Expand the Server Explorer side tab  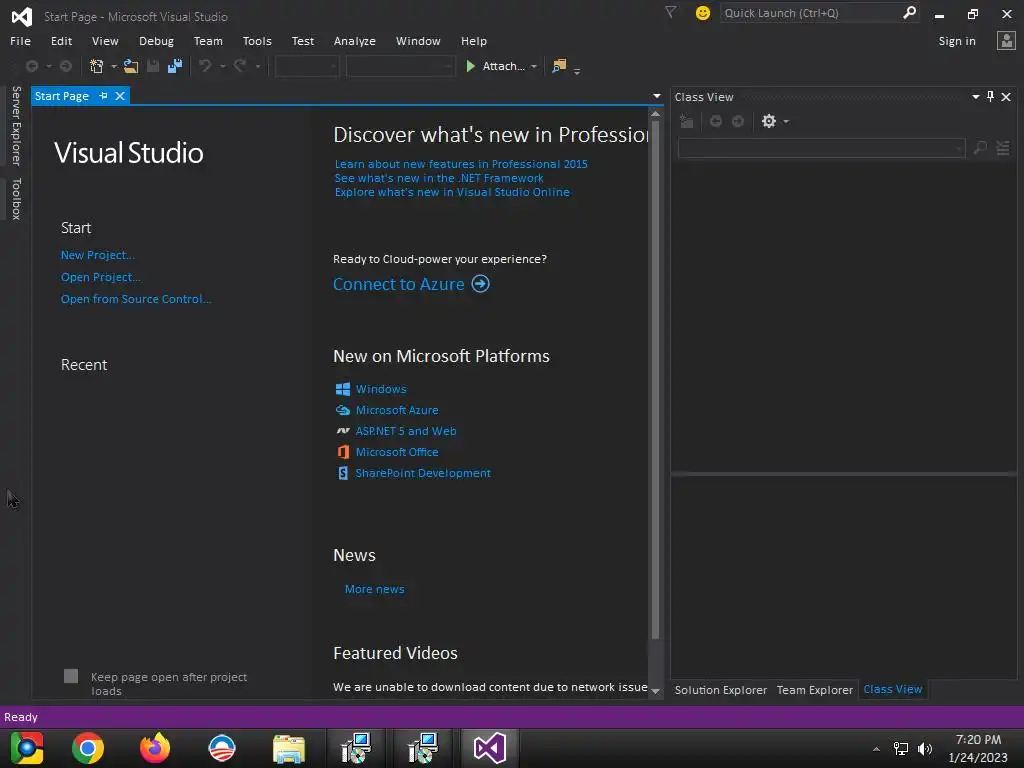(16, 125)
